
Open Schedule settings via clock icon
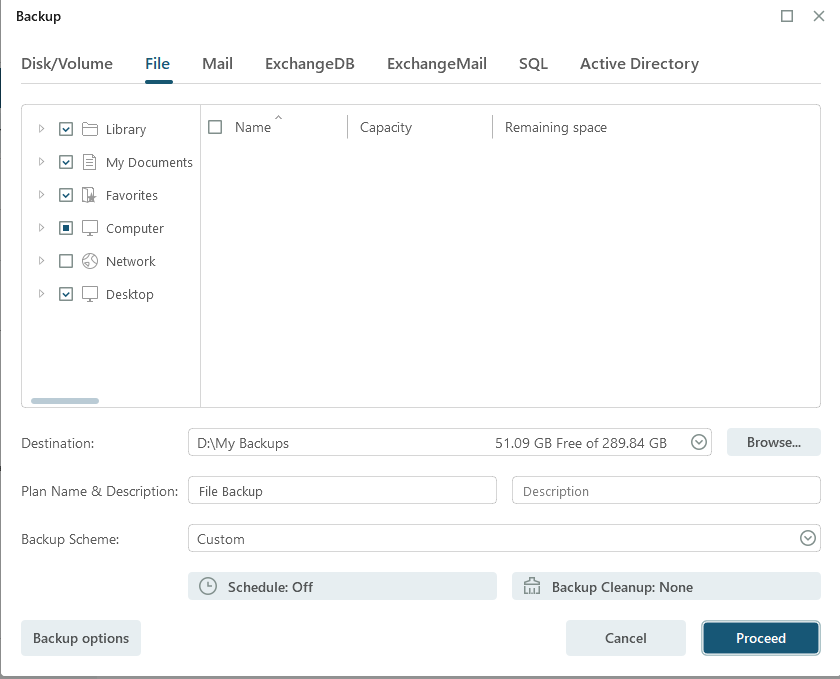[208, 587]
